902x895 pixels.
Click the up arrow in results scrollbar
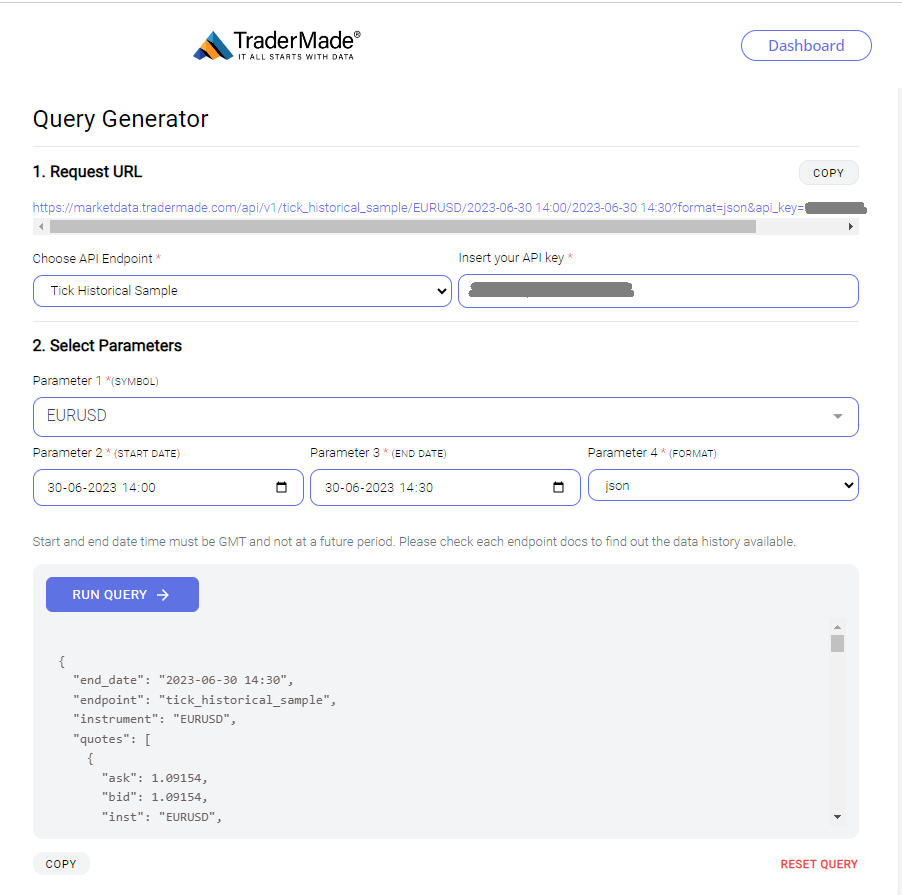(838, 627)
